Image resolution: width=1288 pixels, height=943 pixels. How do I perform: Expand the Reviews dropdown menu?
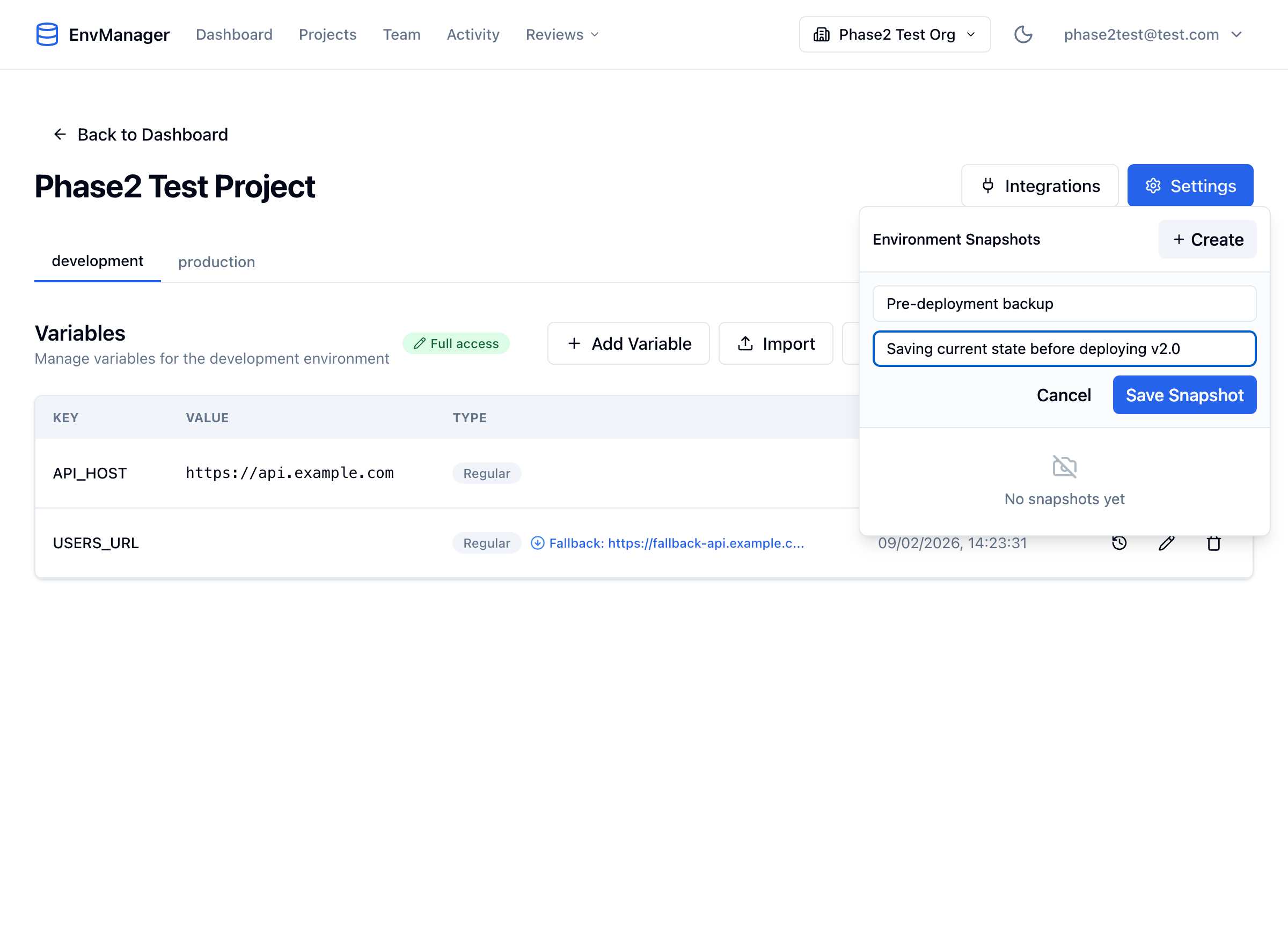[x=562, y=34]
